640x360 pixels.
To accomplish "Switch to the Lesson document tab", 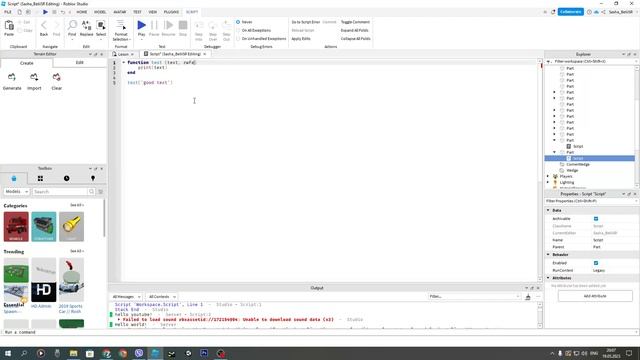I will [x=123, y=54].
